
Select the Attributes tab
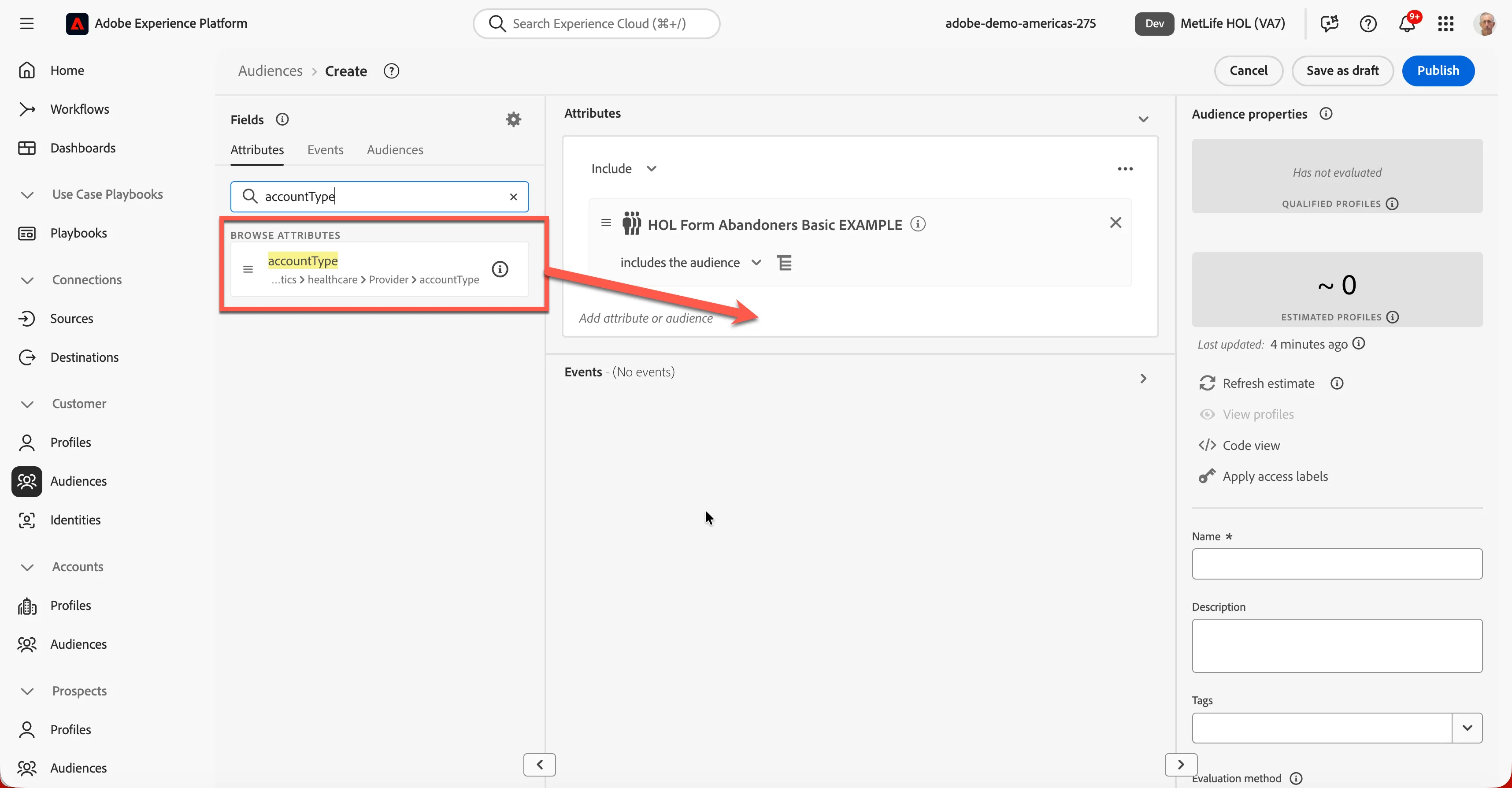click(x=257, y=150)
